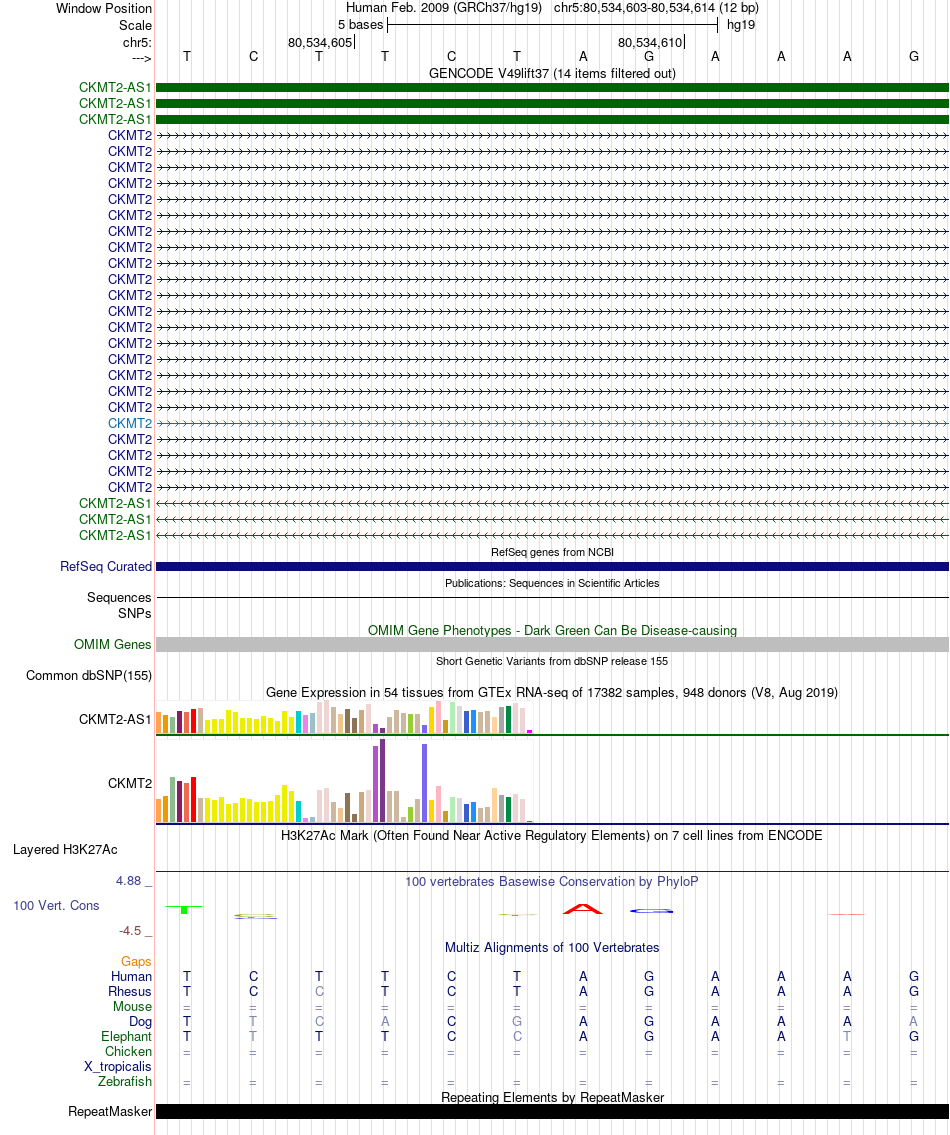The width and height of the screenshot is (950, 1135).
Task: Click the "Layered H3K27Ac" track label
Action: tap(65, 850)
